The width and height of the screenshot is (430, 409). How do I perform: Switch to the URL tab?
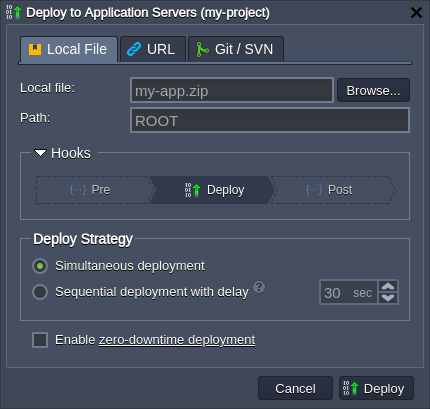click(x=153, y=49)
